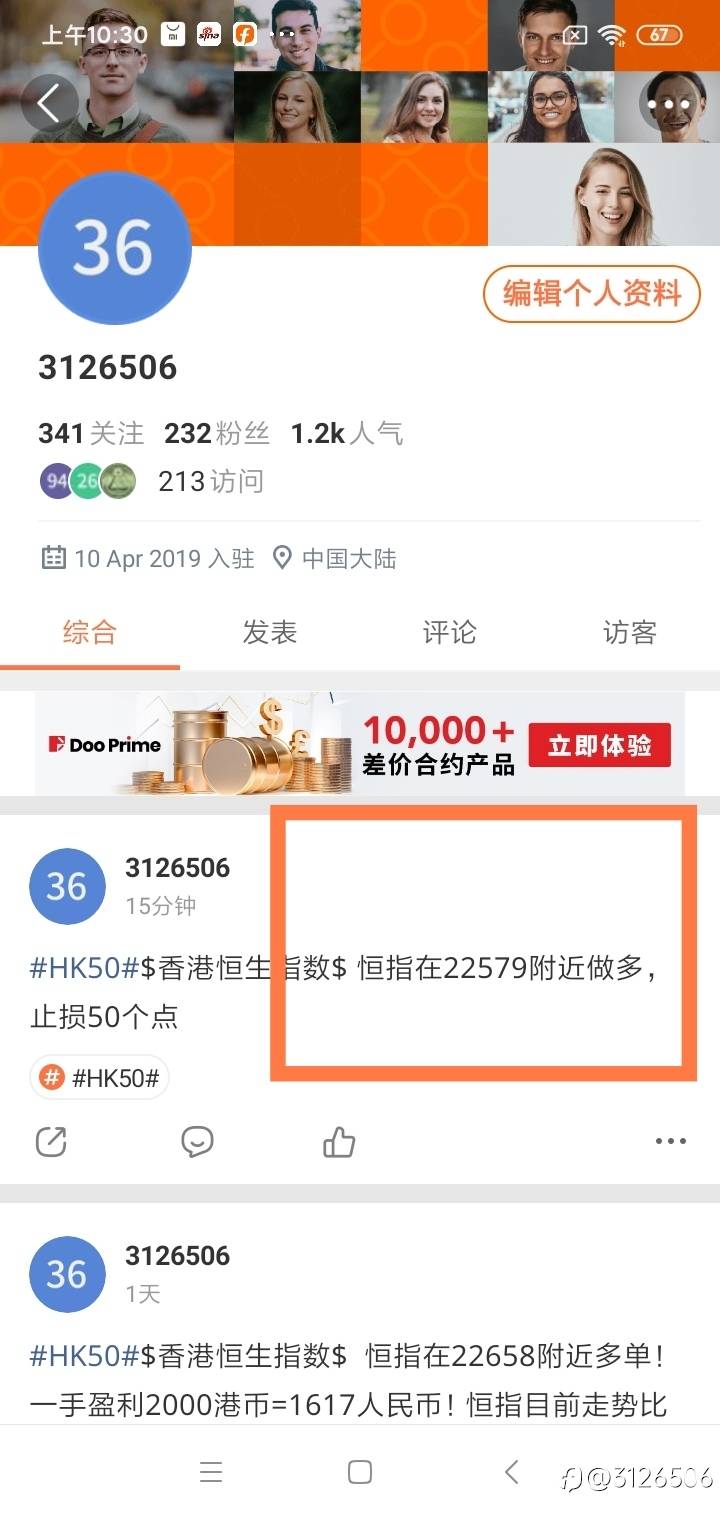Like the first post with thumbs-up
720x1520 pixels.
click(x=339, y=1141)
